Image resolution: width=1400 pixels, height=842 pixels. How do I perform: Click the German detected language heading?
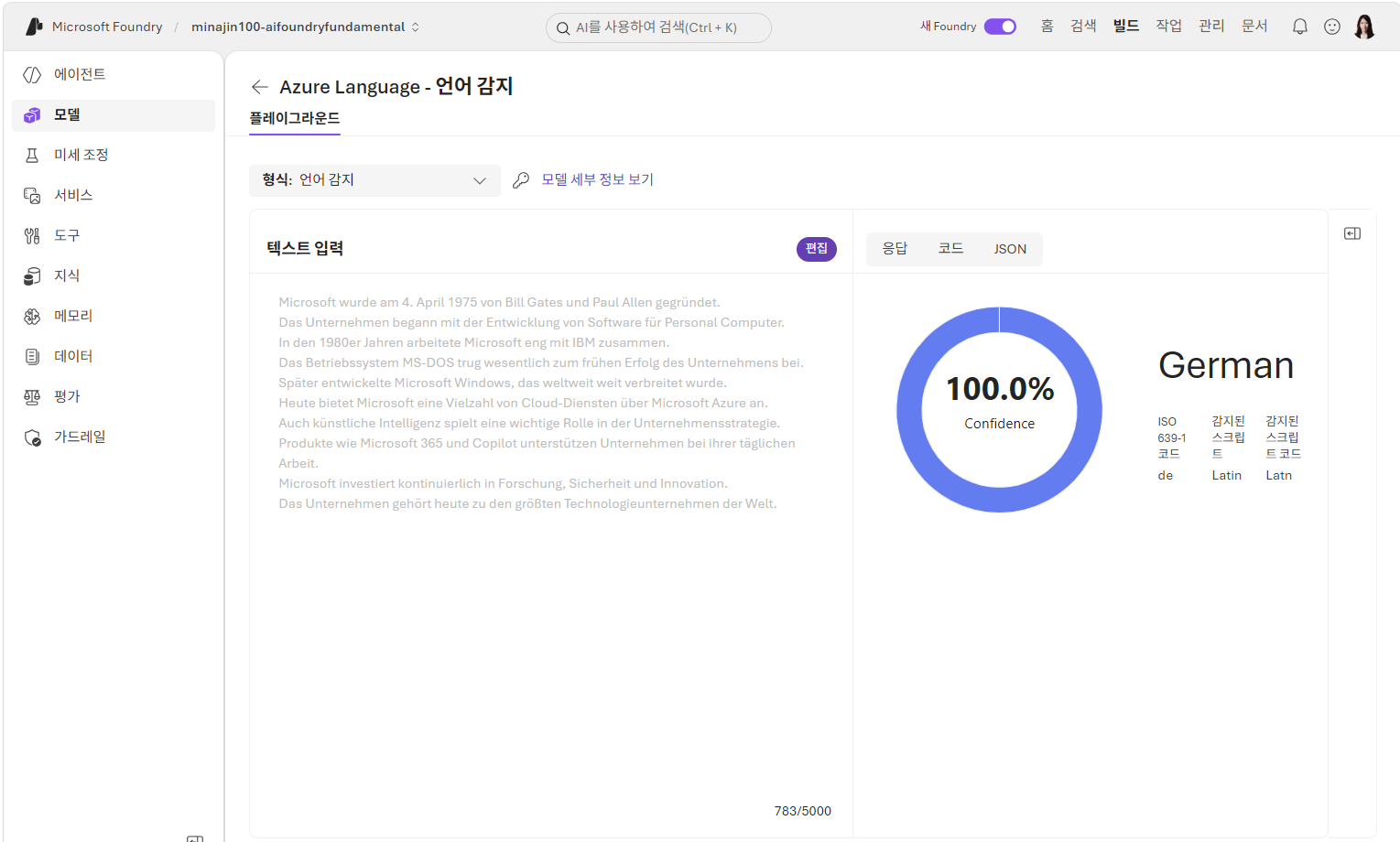[1226, 365]
